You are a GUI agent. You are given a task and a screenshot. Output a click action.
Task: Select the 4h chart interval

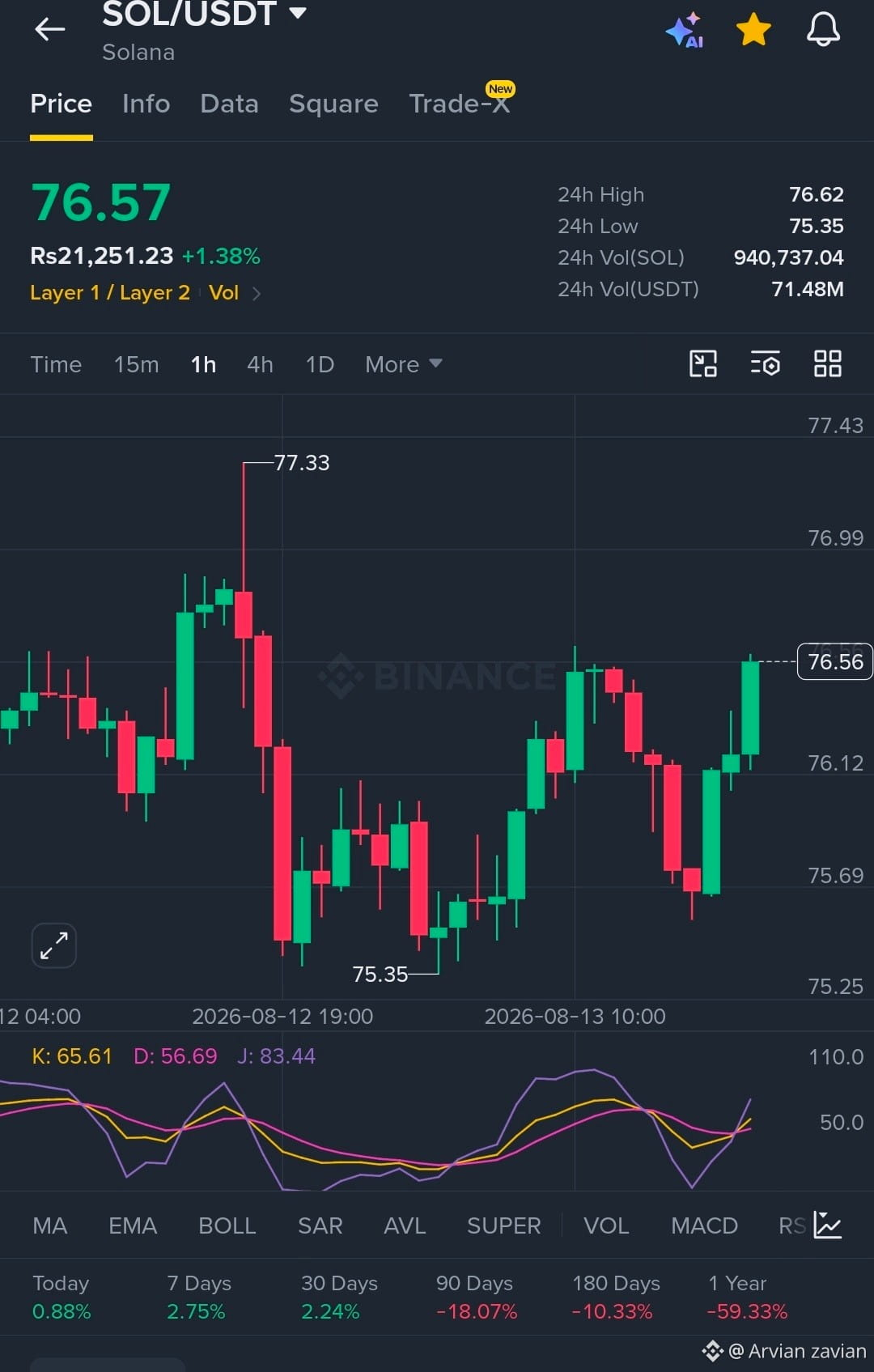[260, 364]
